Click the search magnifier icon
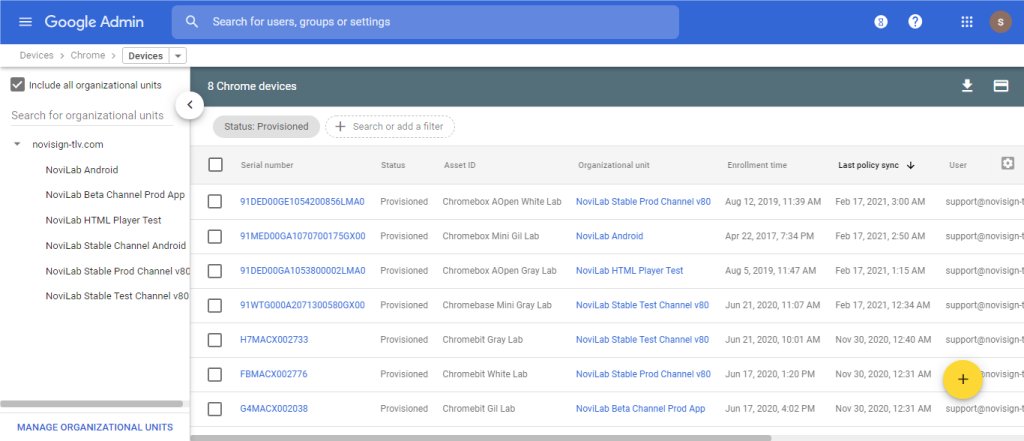This screenshot has width=1024, height=441. [191, 22]
